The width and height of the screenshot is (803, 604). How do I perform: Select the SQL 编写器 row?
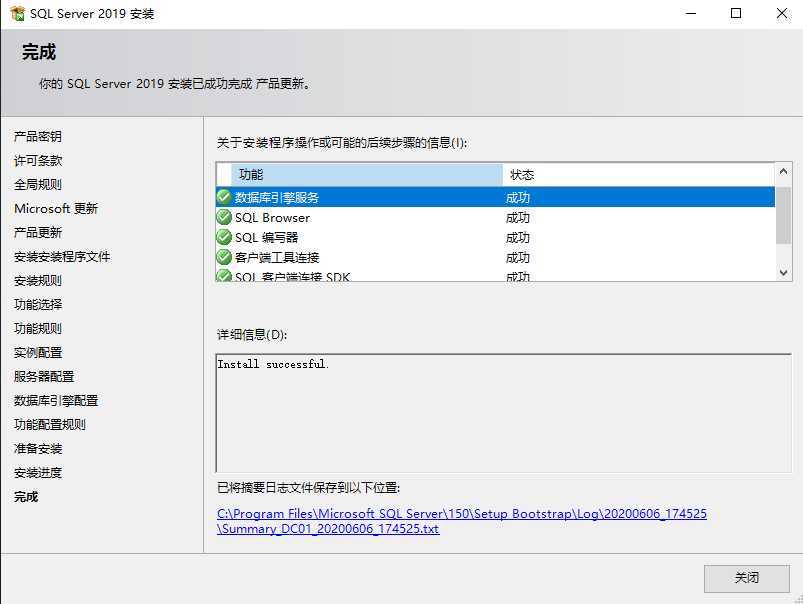495,237
